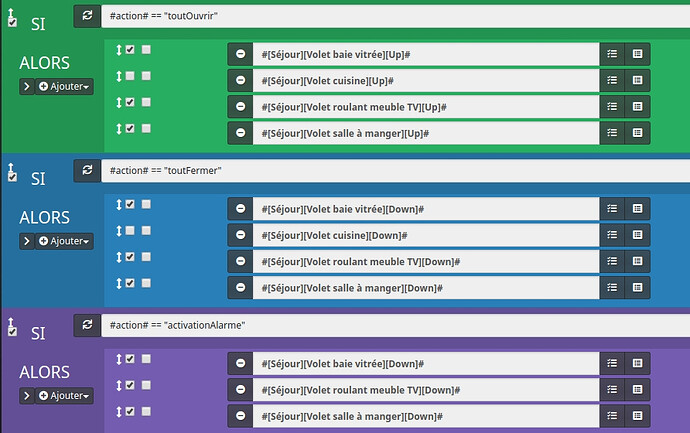The image size is (690, 433).
Task: Click move handle of Volet baie vitrée Up row
Action: 119,50
